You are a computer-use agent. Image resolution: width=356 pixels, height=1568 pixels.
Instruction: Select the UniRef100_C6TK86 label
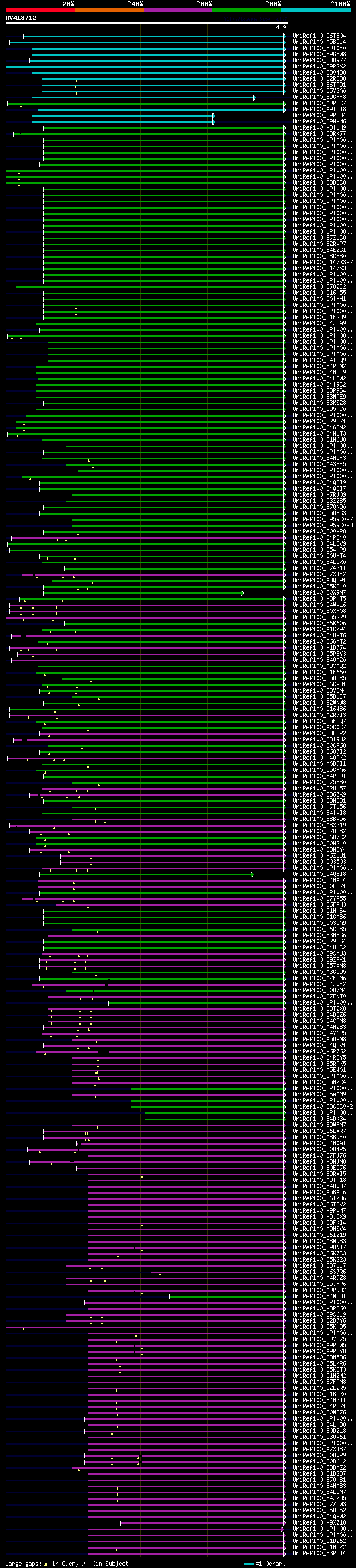319,1199
